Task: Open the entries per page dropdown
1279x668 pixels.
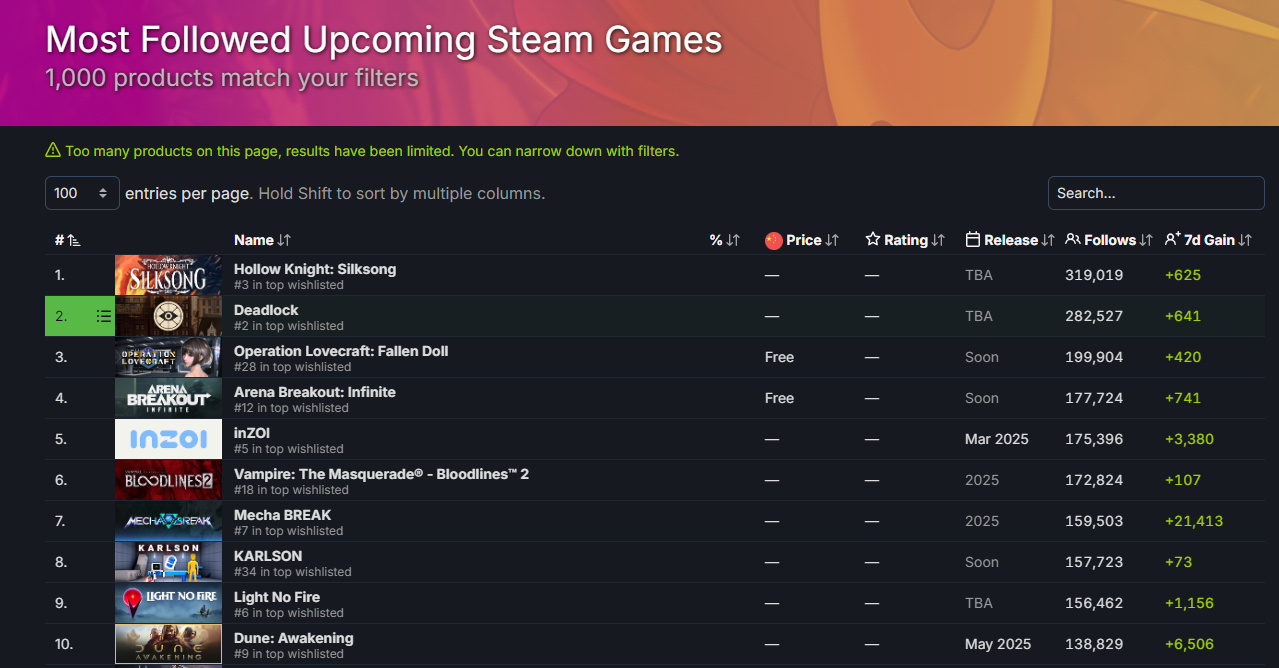Action: (82, 193)
